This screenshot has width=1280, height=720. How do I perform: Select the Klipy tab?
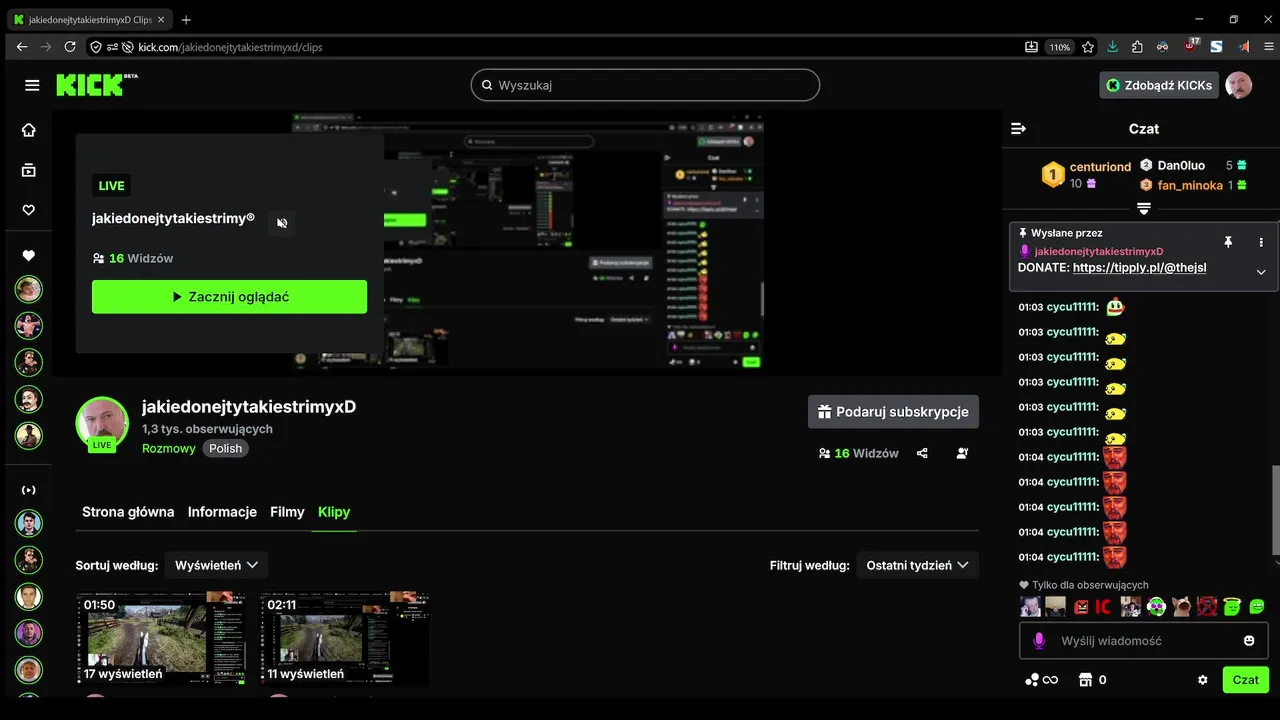(334, 512)
